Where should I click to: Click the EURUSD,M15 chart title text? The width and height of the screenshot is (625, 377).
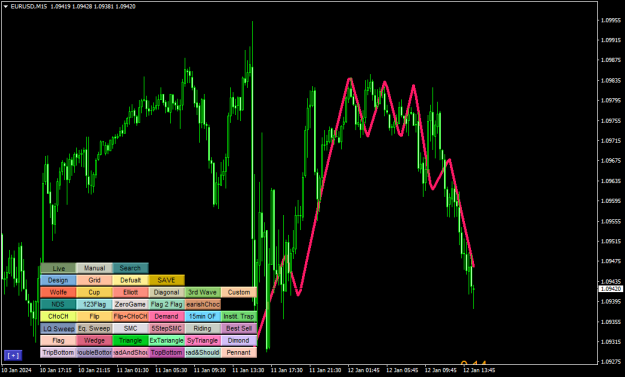[x=29, y=6]
